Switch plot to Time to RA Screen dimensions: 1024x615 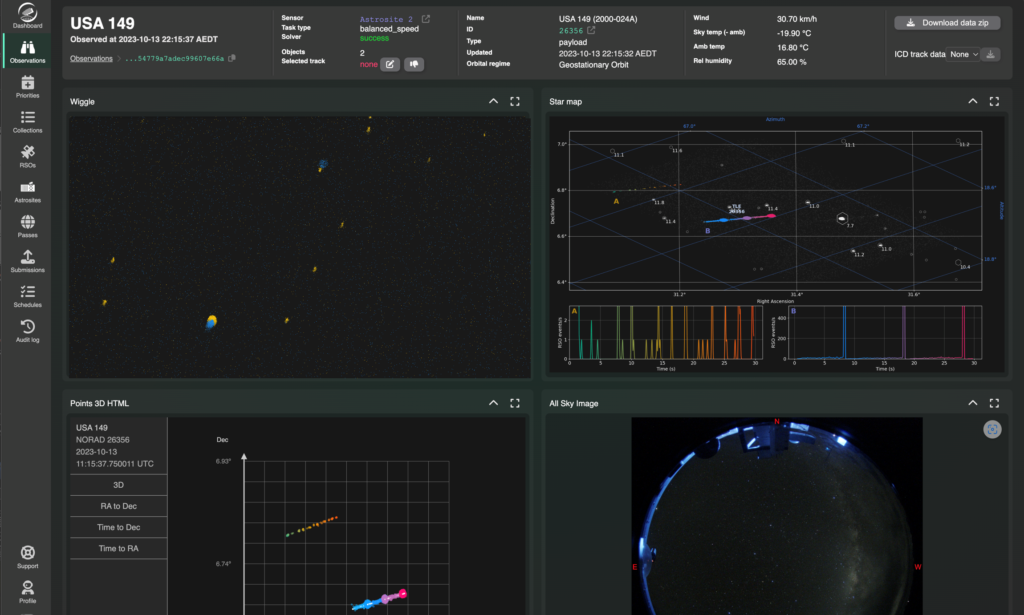[x=118, y=548]
